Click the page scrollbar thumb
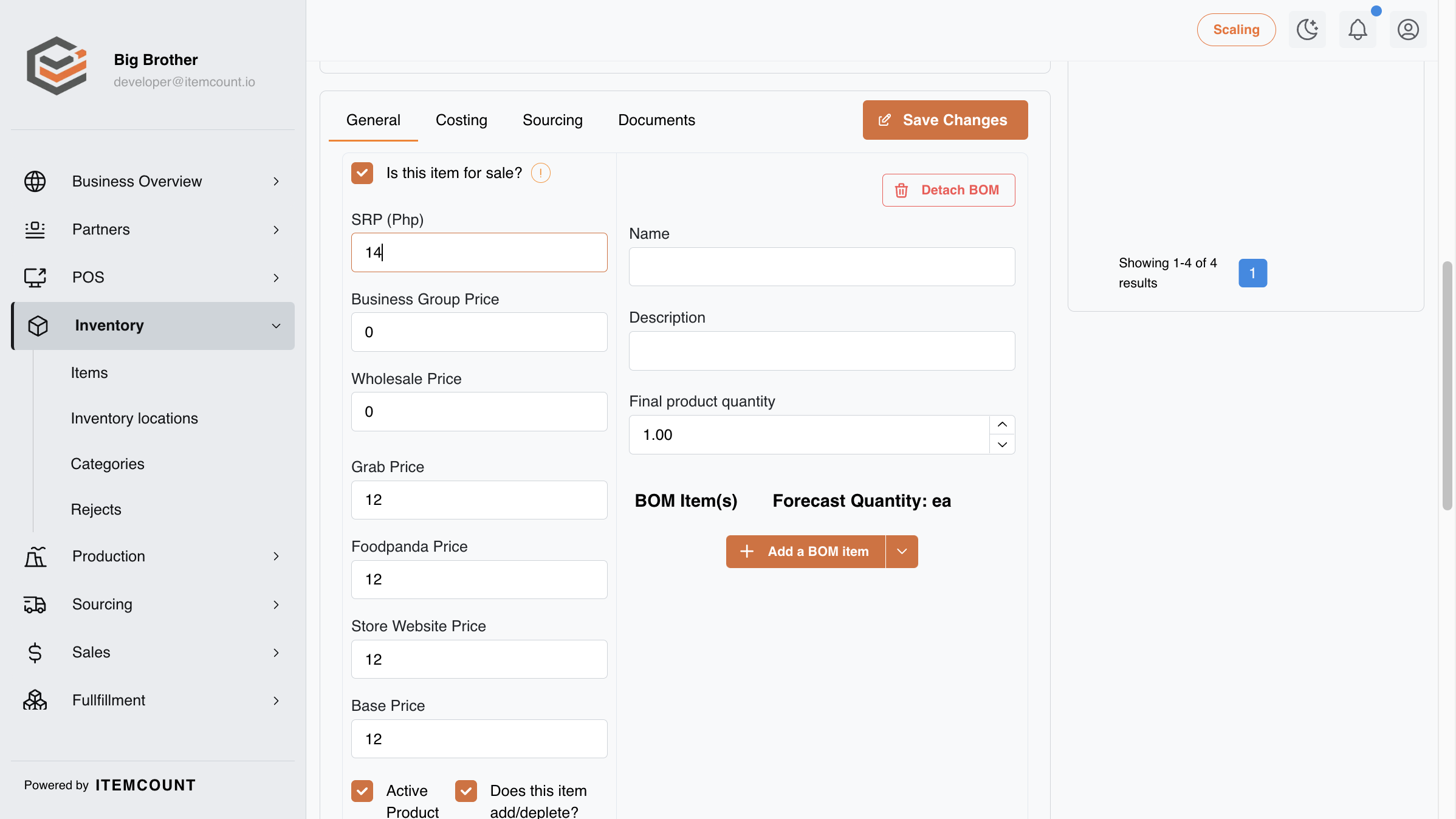This screenshot has width=1456, height=819. click(x=1447, y=386)
